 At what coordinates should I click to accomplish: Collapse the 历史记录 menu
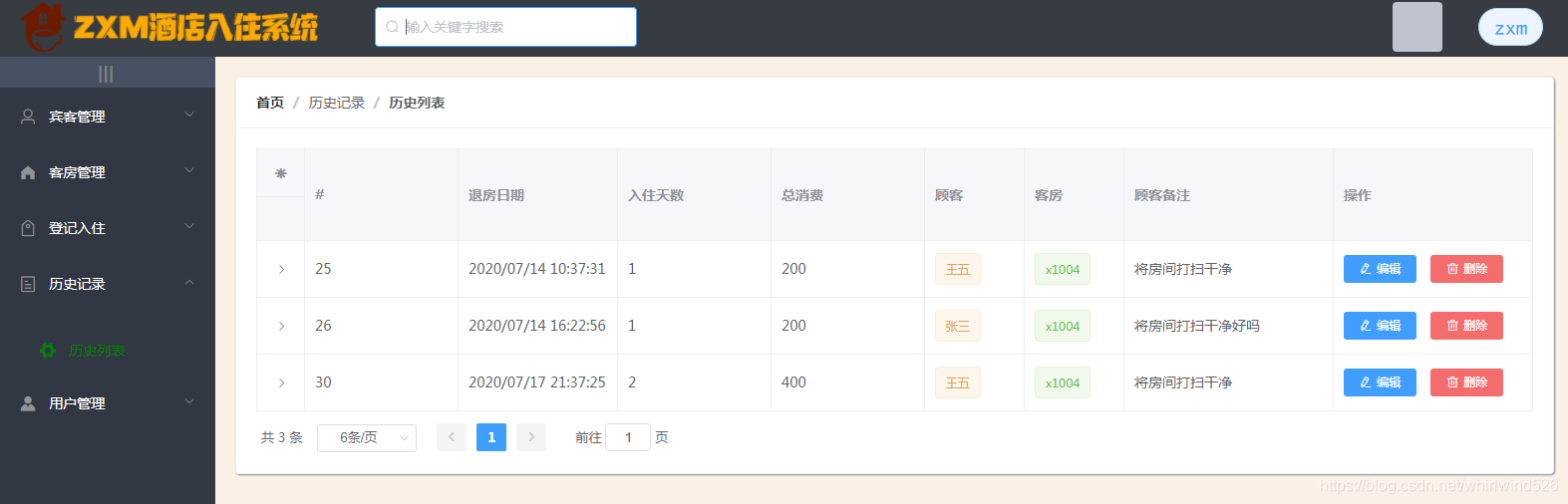click(x=108, y=284)
